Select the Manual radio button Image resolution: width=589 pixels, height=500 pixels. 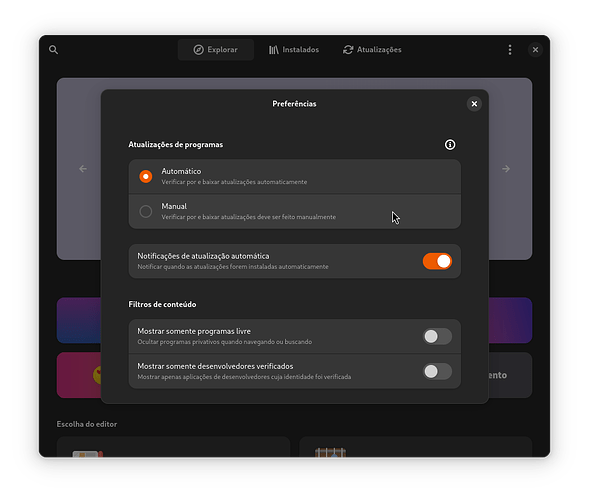(146, 211)
